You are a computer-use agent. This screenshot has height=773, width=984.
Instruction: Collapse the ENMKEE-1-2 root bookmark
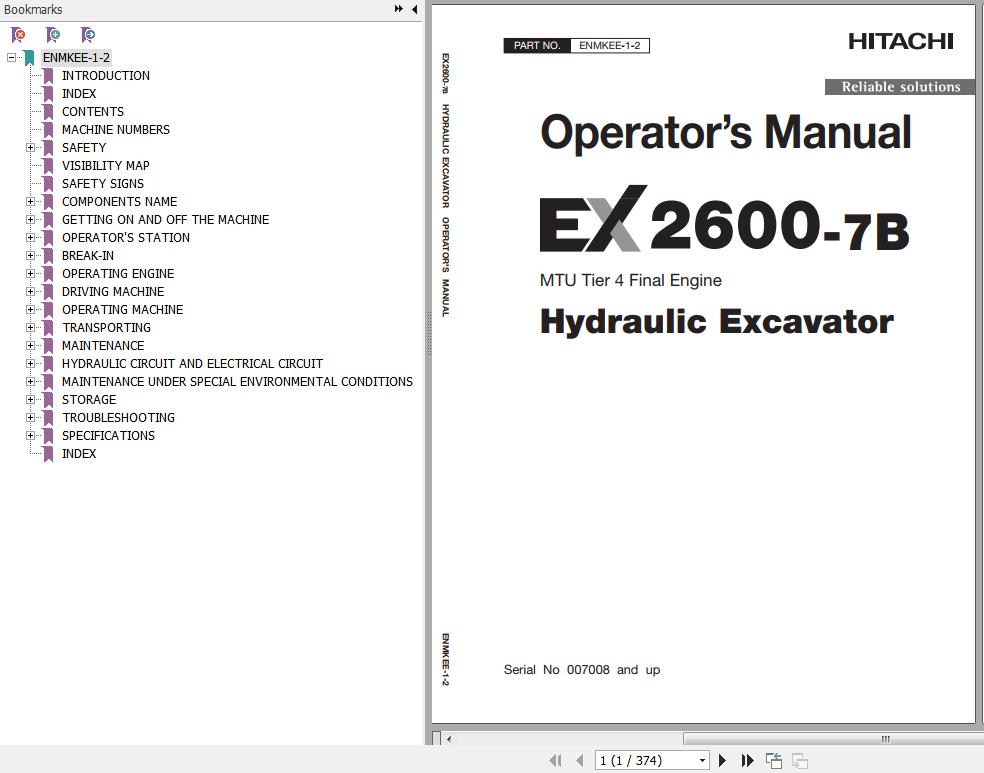point(11,58)
